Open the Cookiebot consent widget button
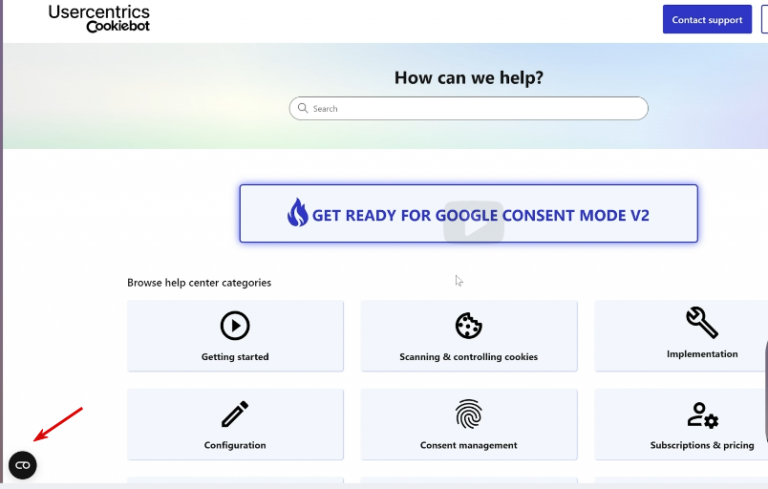Image resolution: width=768 pixels, height=489 pixels. pos(23,465)
